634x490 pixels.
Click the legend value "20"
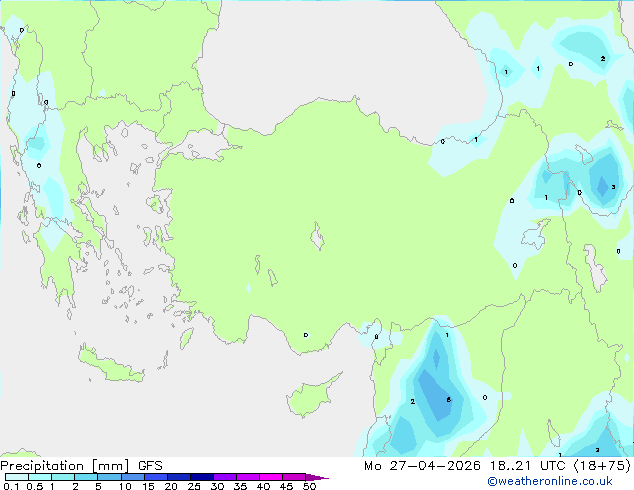coord(171,486)
